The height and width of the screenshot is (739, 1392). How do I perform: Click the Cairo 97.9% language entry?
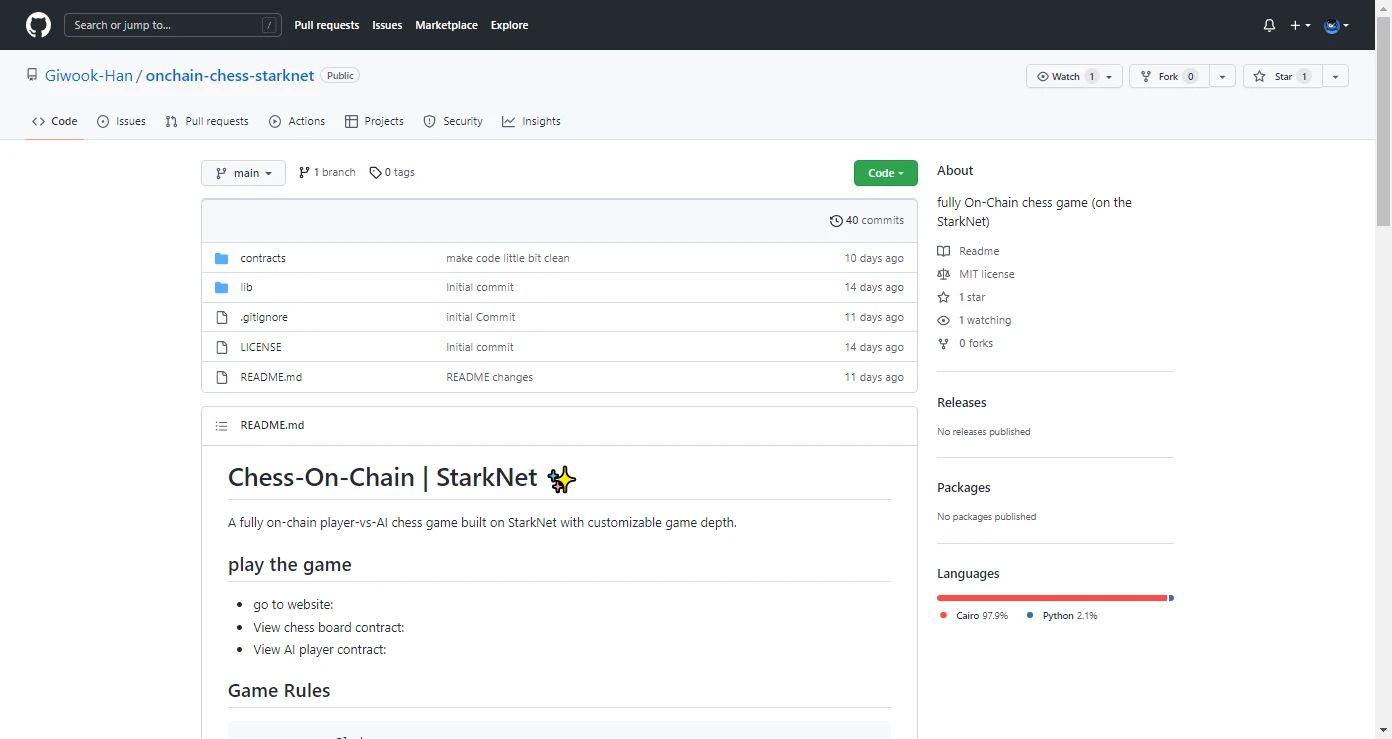[x=973, y=616]
